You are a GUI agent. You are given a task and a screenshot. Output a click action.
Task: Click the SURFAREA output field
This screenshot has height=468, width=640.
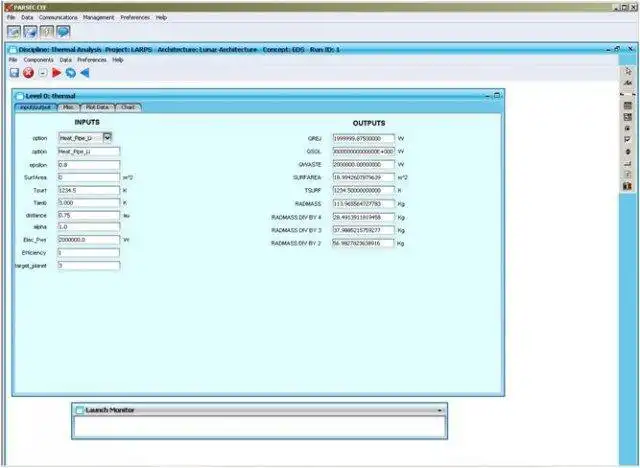pos(364,177)
